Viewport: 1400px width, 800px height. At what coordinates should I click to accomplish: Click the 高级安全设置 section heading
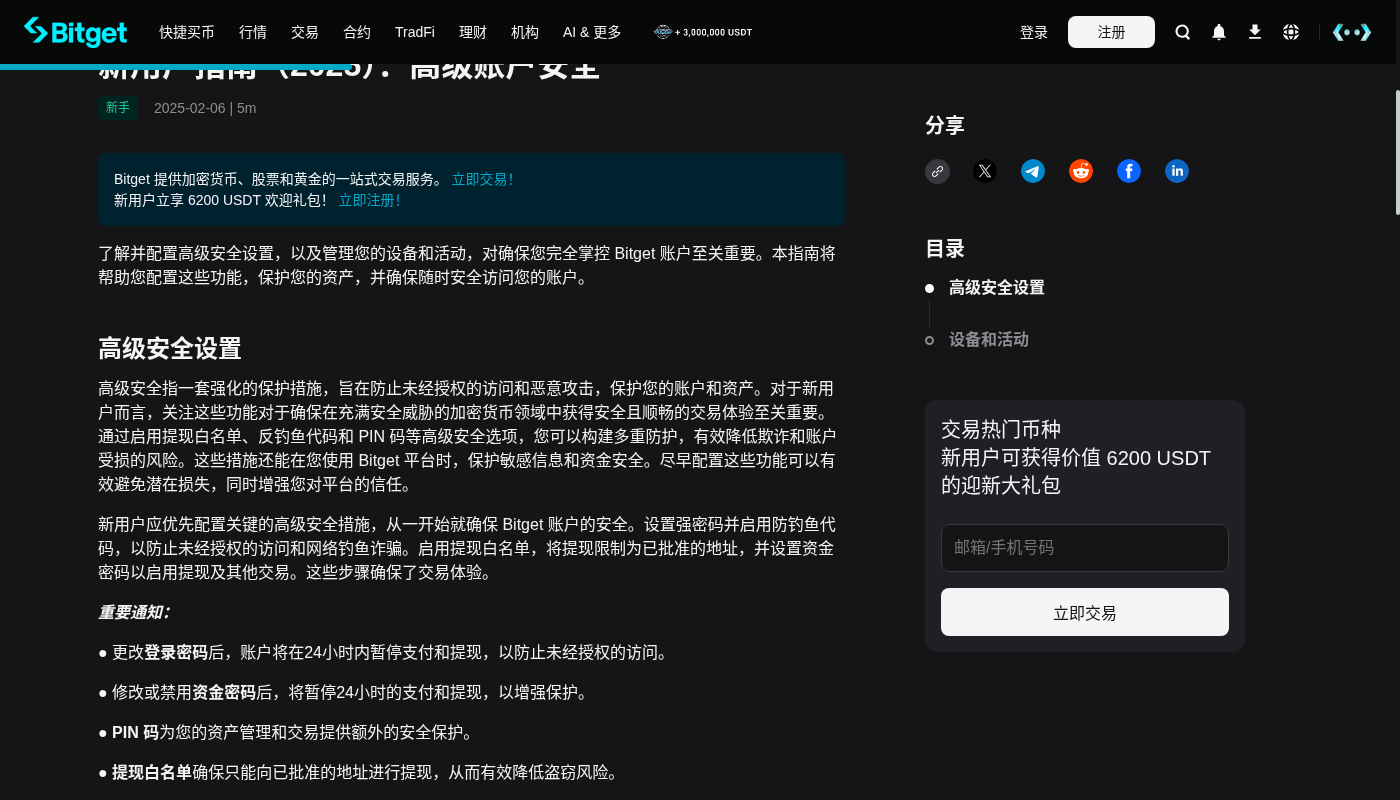[x=170, y=349]
